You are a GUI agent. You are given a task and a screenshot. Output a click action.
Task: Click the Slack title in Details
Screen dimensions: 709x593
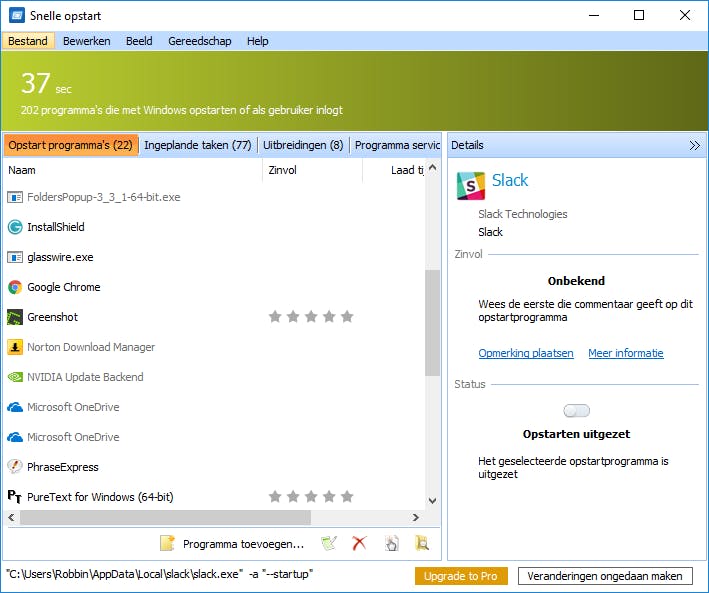pyautogui.click(x=510, y=180)
